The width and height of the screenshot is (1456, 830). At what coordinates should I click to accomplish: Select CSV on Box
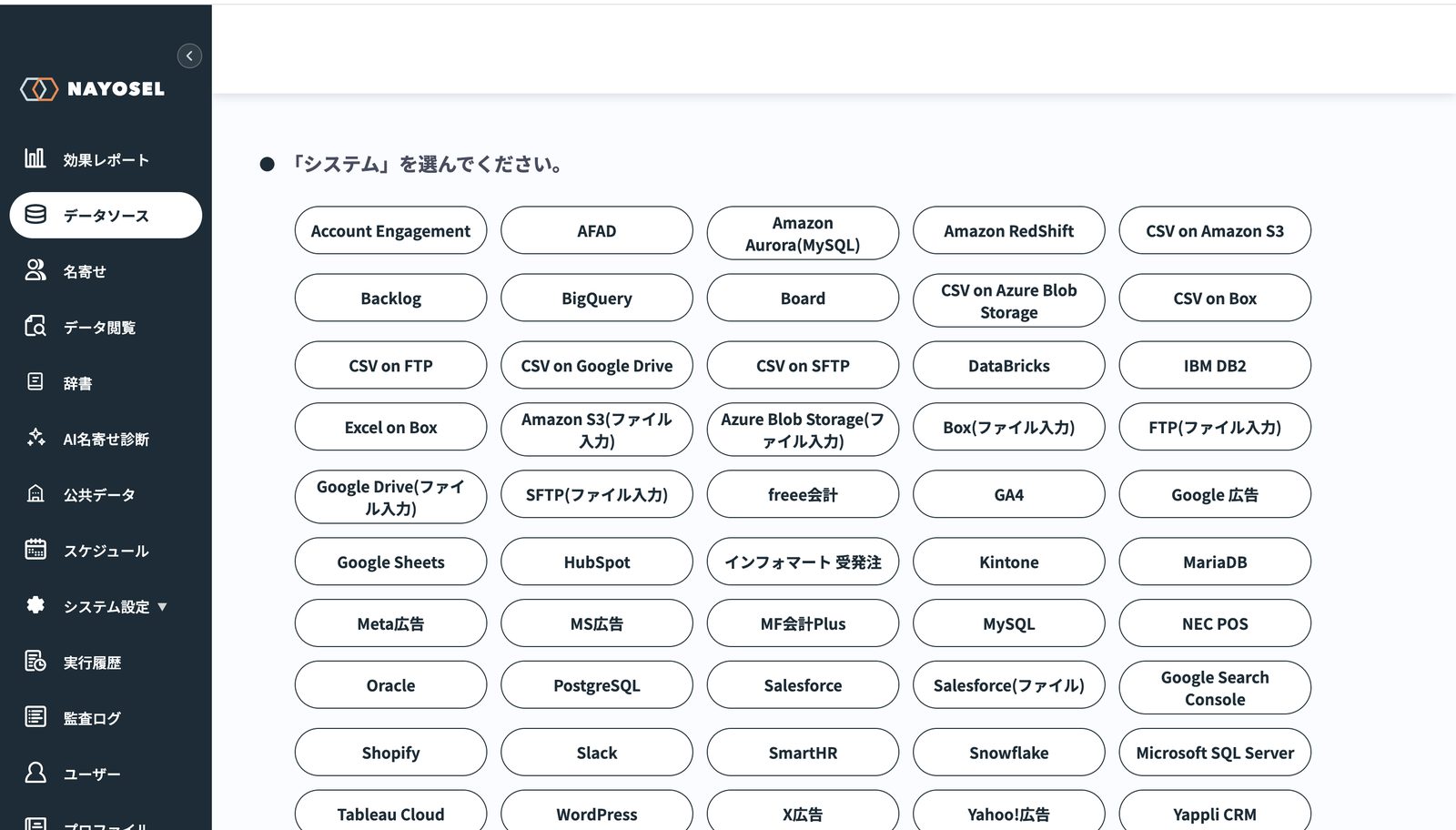1215,298
